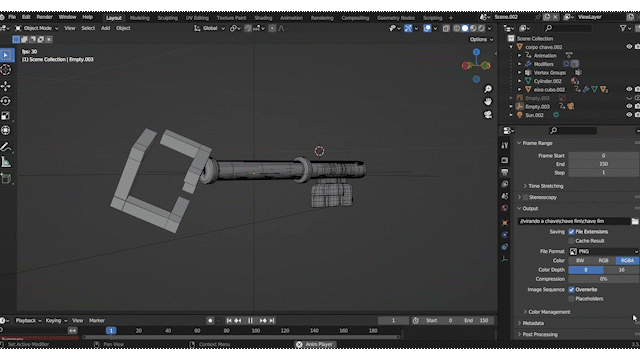Select RGB color mode button

point(603,260)
